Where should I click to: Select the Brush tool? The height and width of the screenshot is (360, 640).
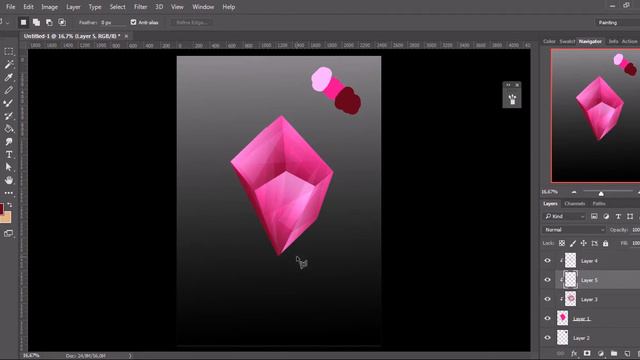click(x=9, y=103)
